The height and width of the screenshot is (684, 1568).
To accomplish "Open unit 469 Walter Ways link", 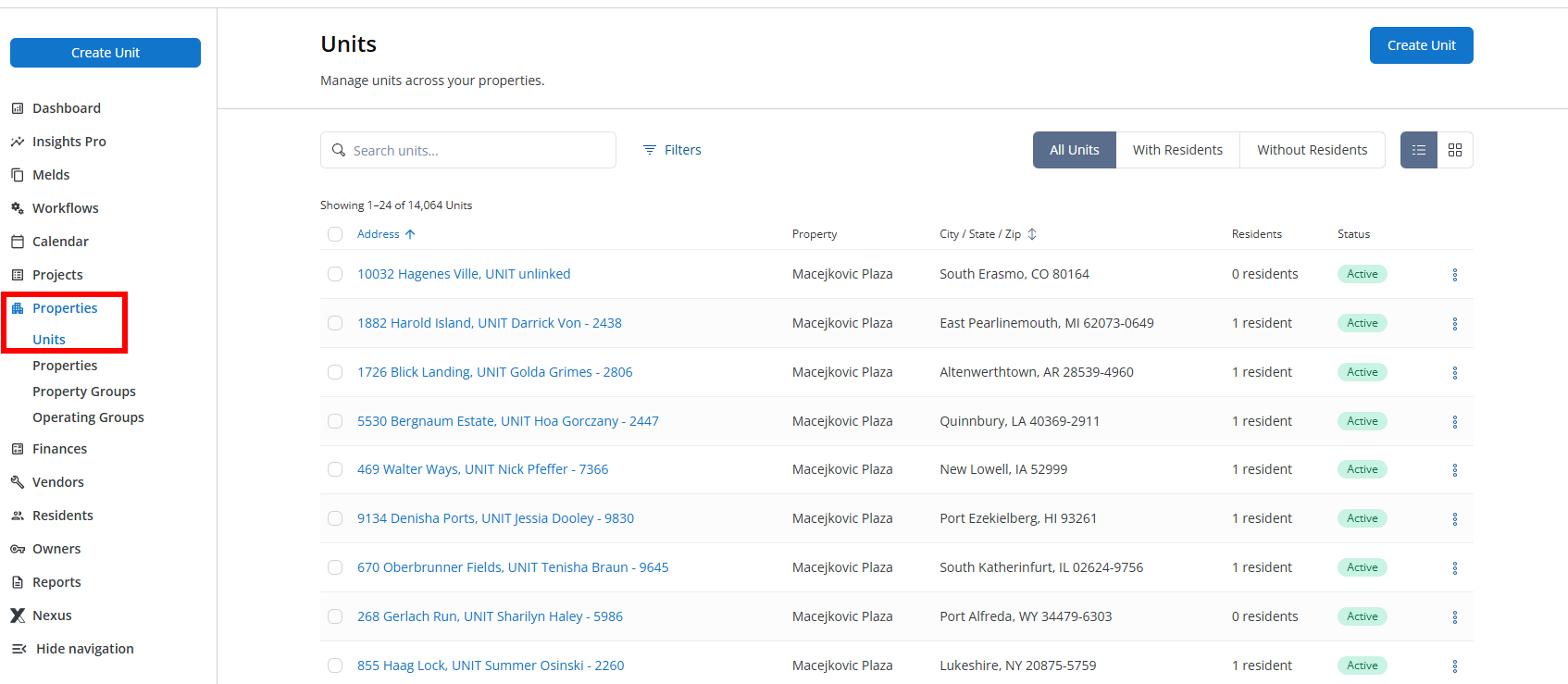I will click(483, 469).
